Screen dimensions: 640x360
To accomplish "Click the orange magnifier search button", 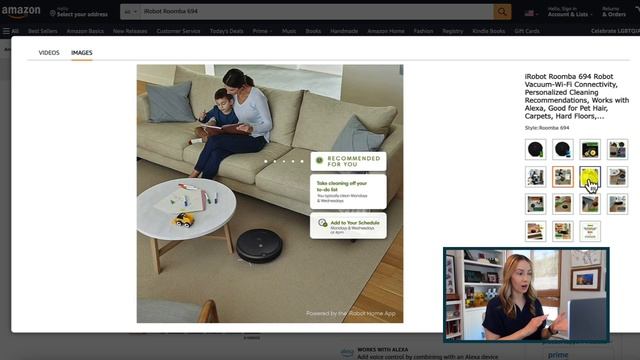I will coord(502,12).
